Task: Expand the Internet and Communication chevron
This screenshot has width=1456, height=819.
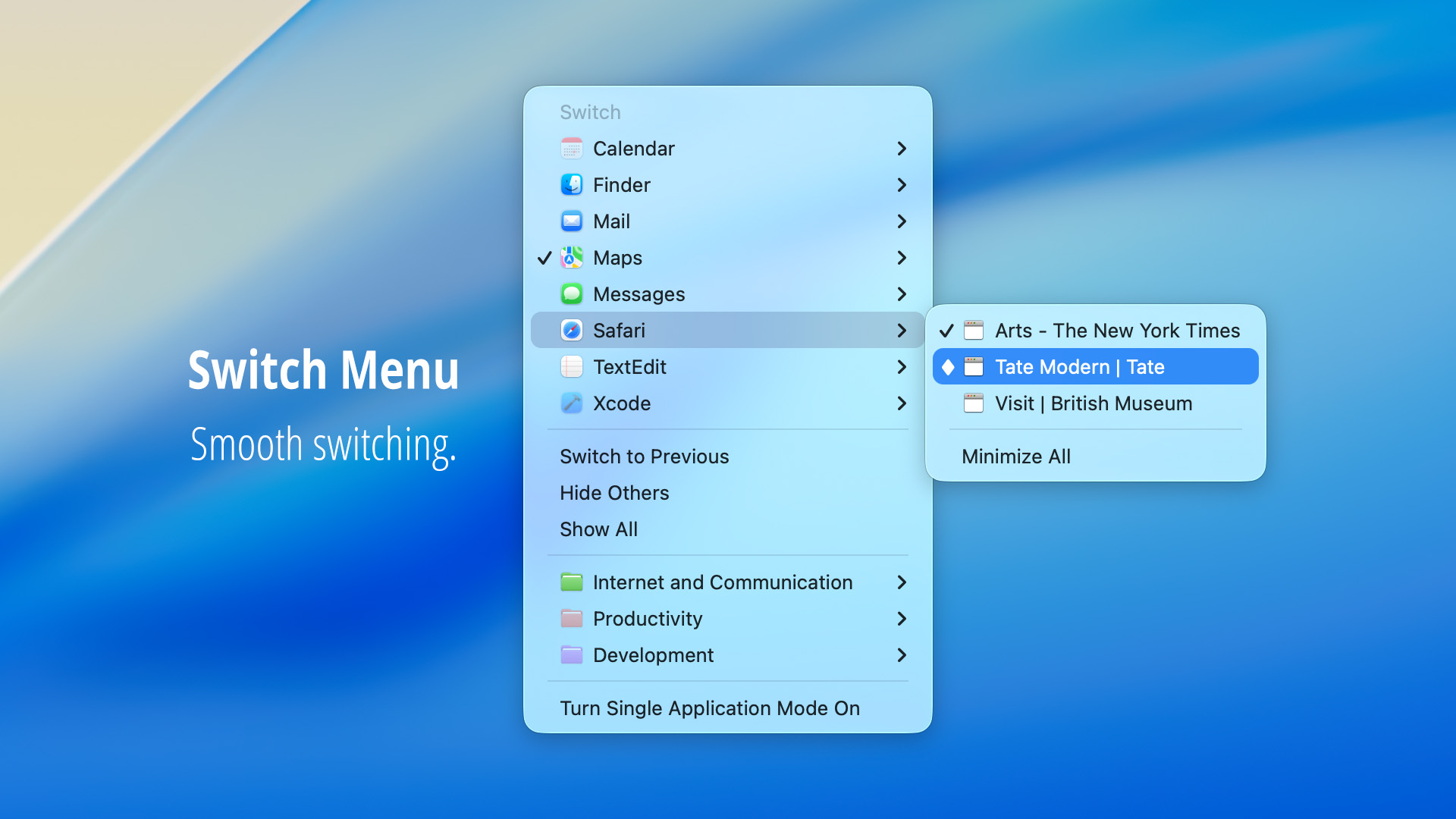Action: coord(902,582)
